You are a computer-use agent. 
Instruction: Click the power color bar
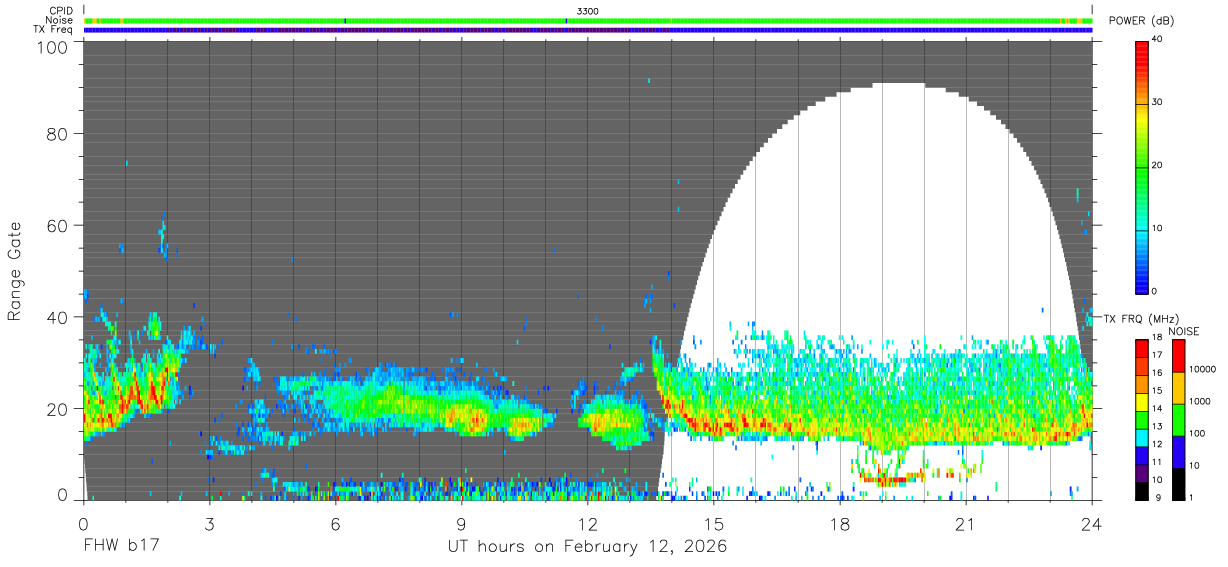[x=1142, y=166]
